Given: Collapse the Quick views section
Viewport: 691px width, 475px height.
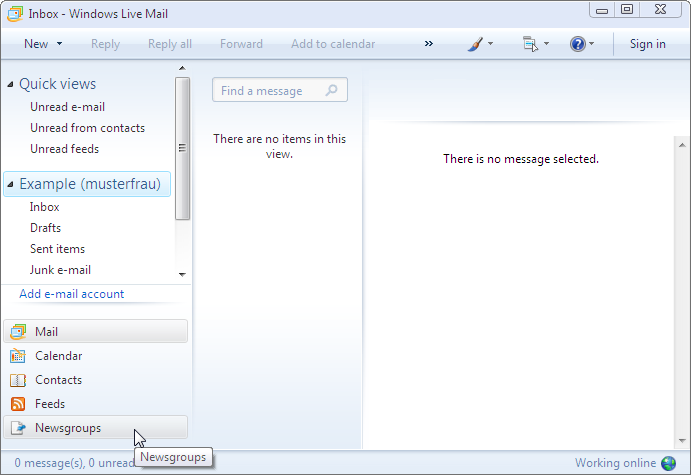Looking at the screenshot, I should tap(10, 85).
